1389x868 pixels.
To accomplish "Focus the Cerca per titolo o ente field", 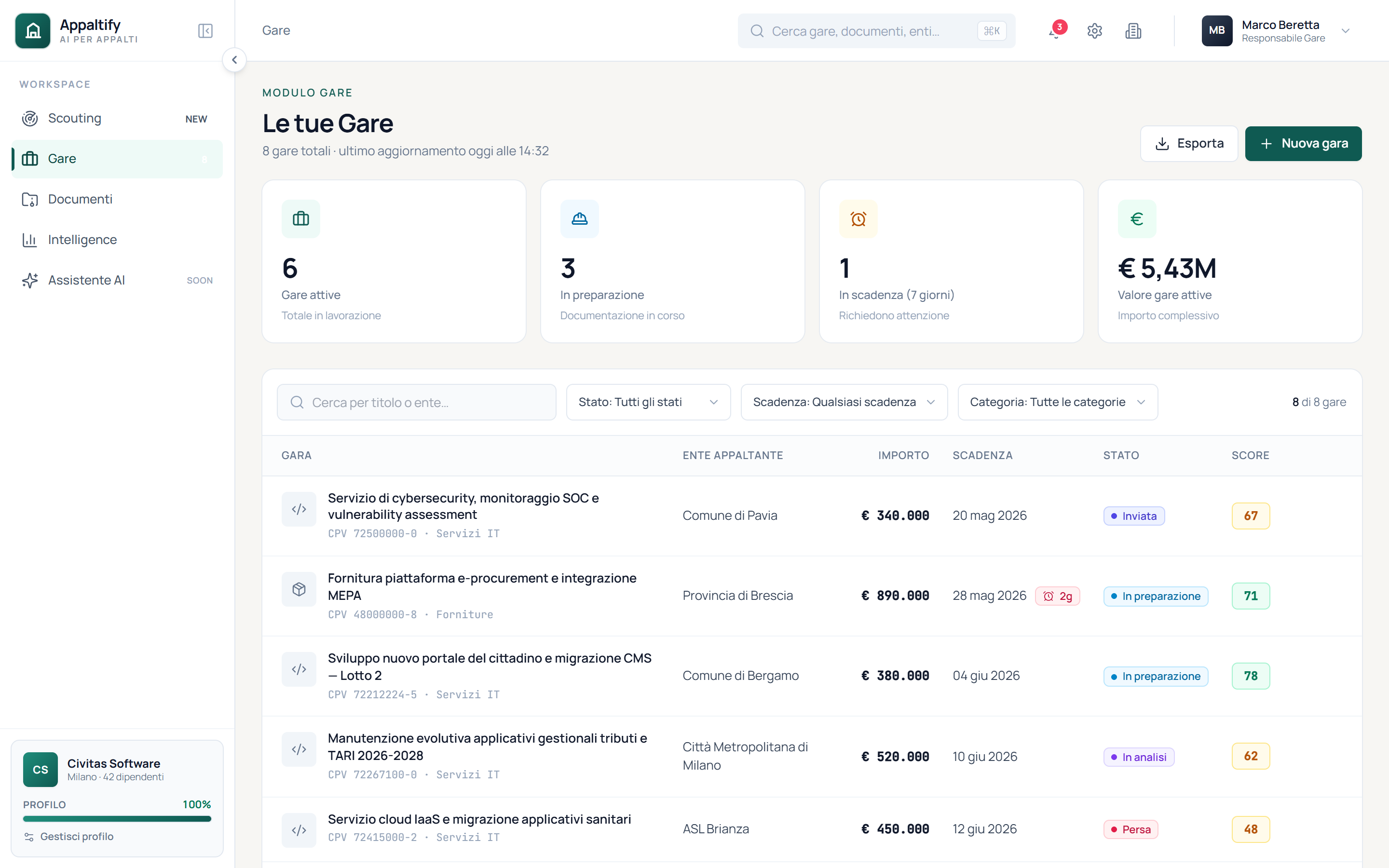I will click(417, 403).
